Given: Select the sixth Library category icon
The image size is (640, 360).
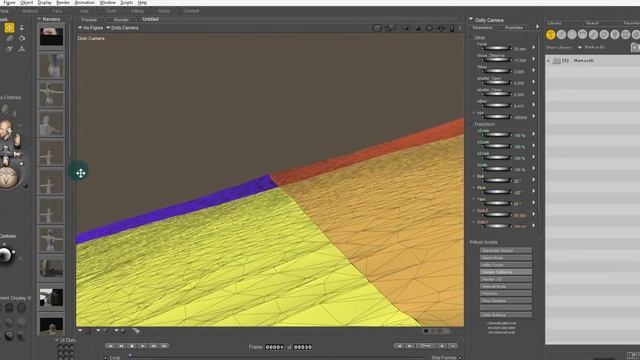Looking at the screenshot, I should (604, 35).
